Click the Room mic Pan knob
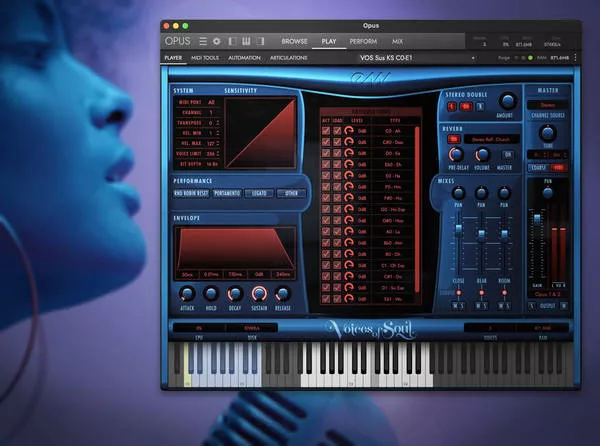600x446 pixels. coord(504,193)
